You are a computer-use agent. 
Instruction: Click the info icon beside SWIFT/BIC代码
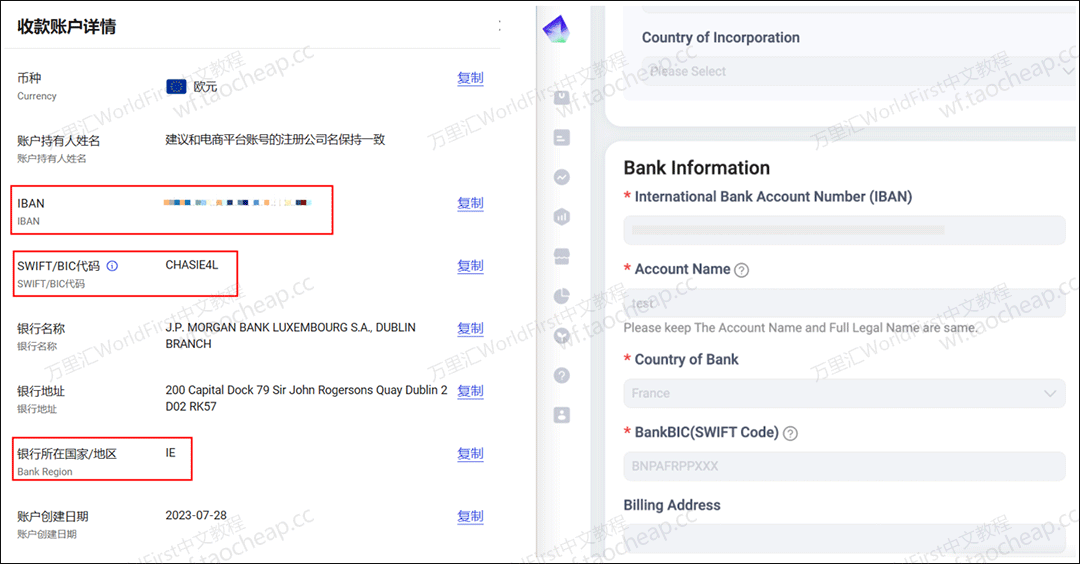(112, 266)
